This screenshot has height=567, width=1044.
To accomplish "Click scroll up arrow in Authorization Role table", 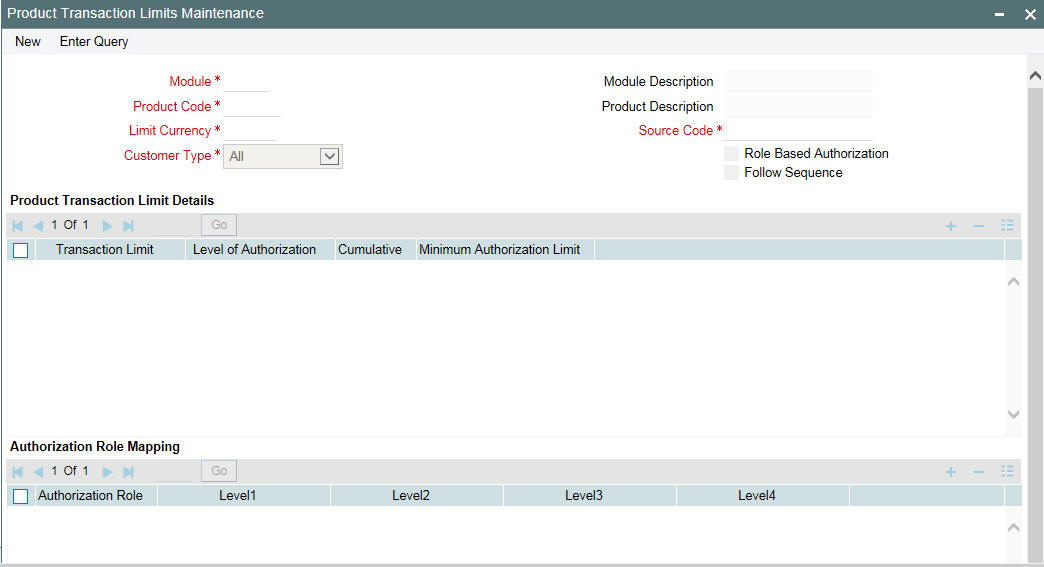I will [x=1013, y=528].
